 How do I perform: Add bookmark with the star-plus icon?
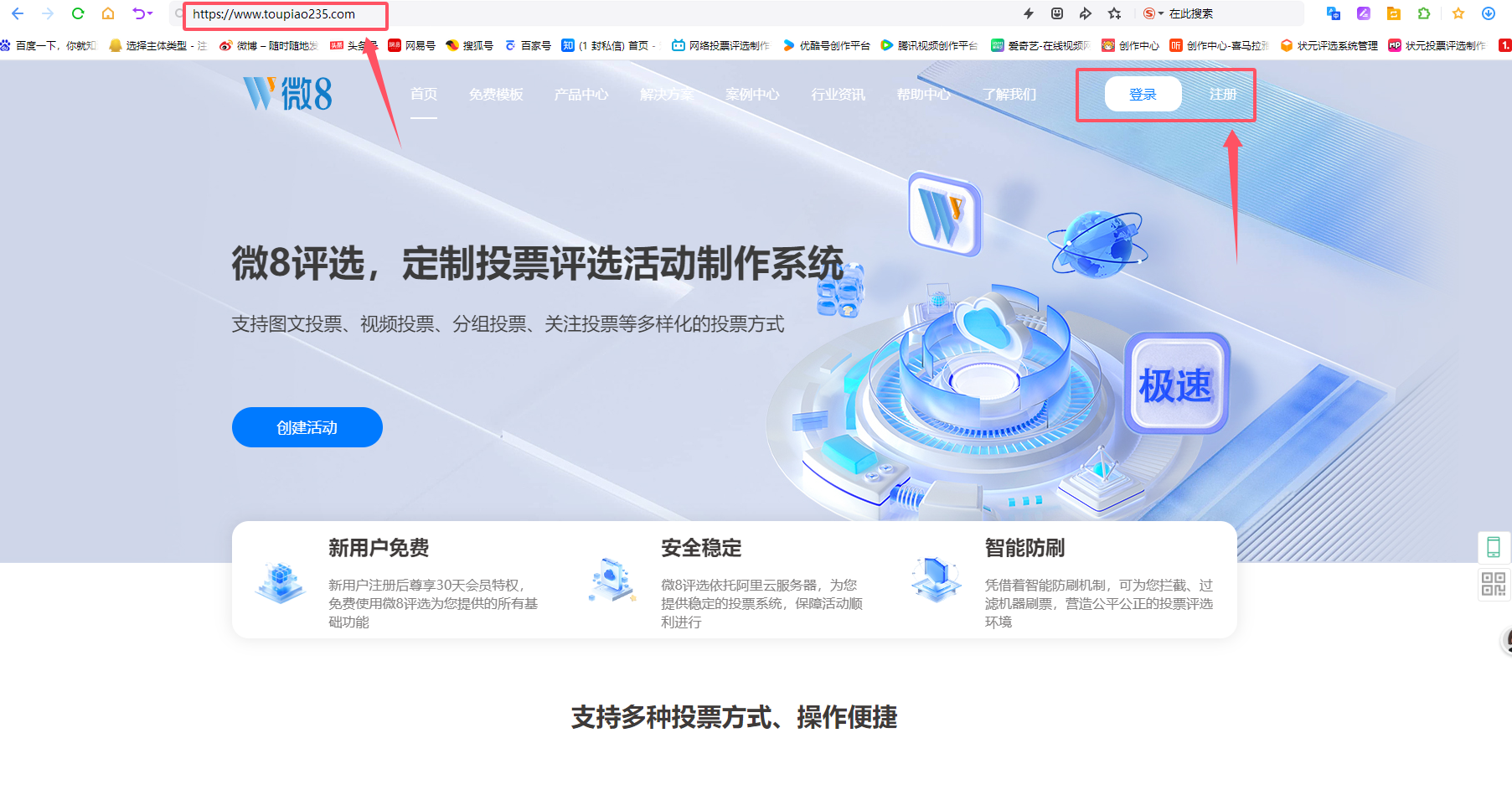(1114, 13)
